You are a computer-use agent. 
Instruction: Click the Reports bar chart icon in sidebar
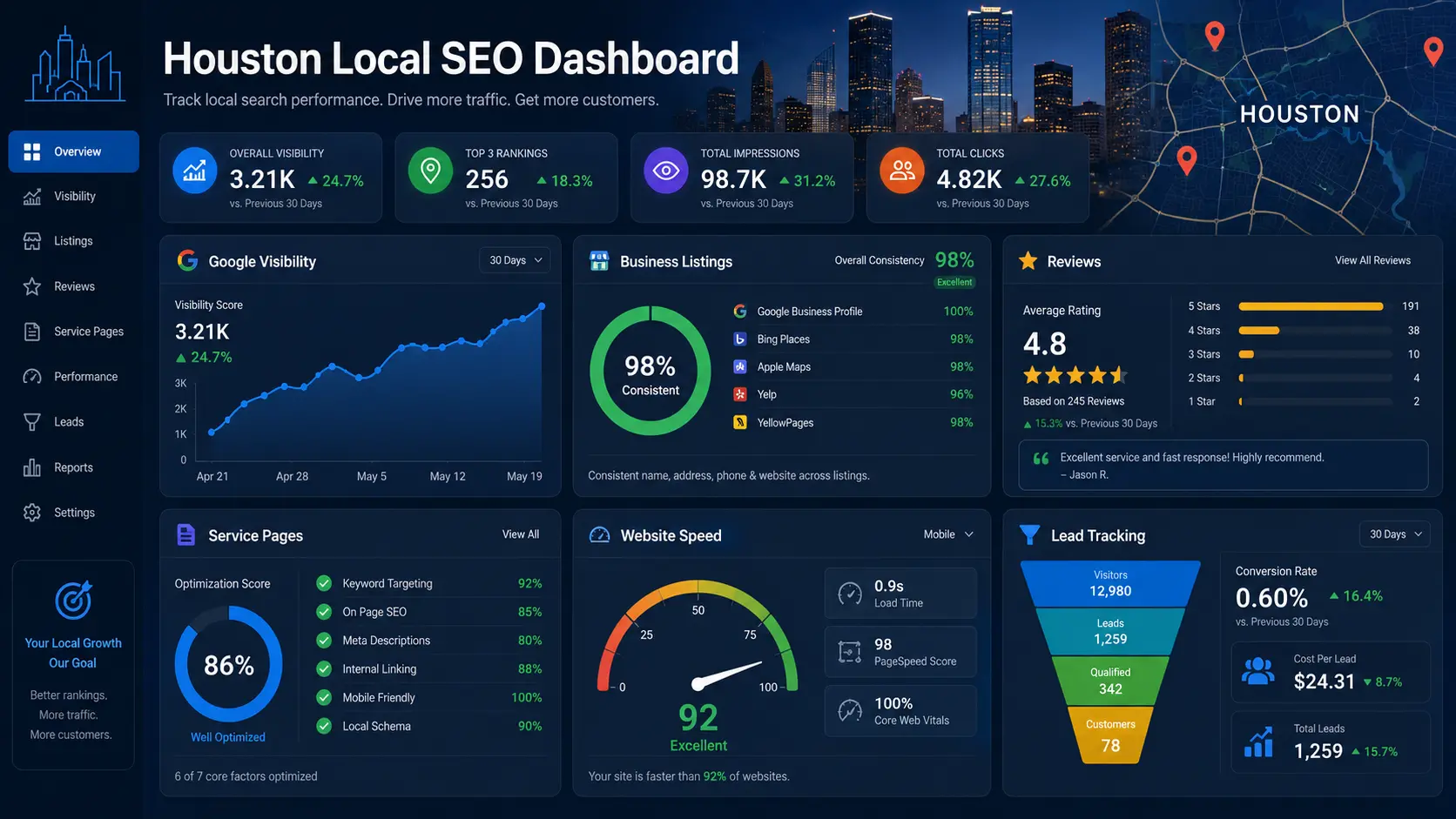point(32,467)
